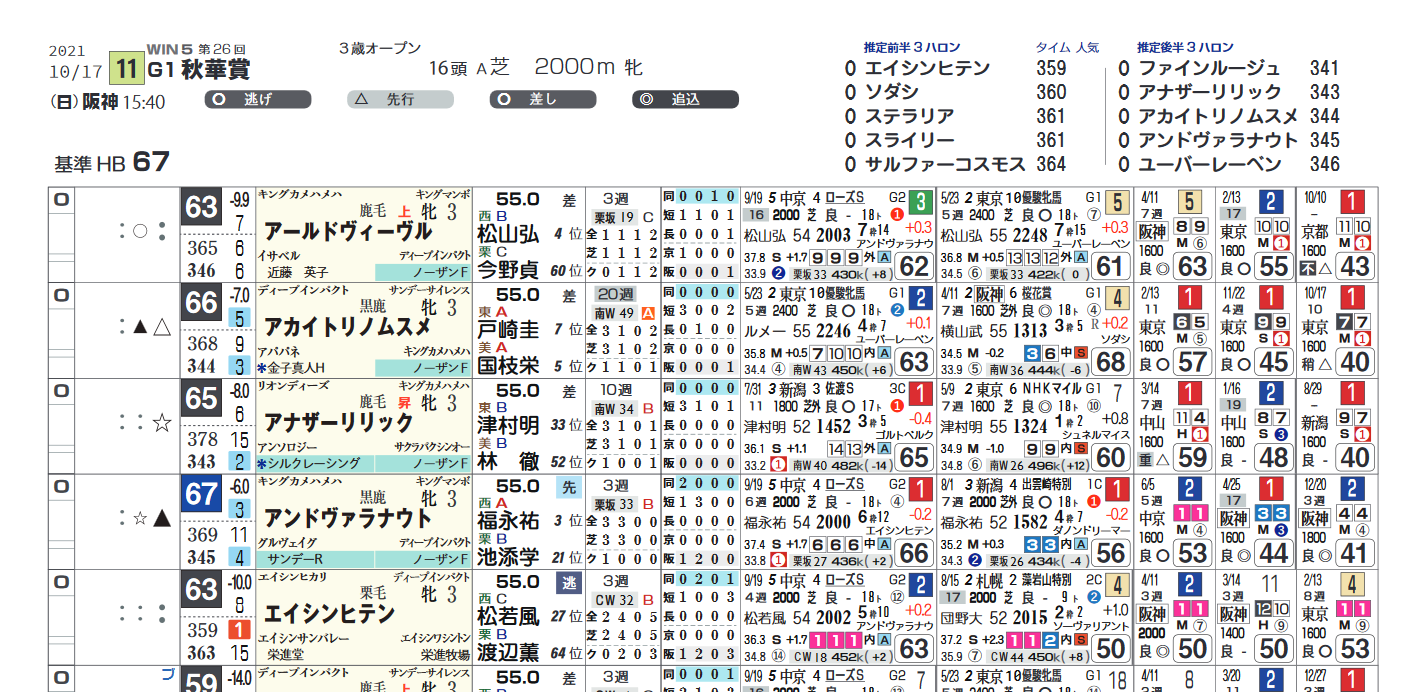This screenshot has height=692, width=1419.
Task: Click trainer 渡辺薫
Action: tap(507, 651)
